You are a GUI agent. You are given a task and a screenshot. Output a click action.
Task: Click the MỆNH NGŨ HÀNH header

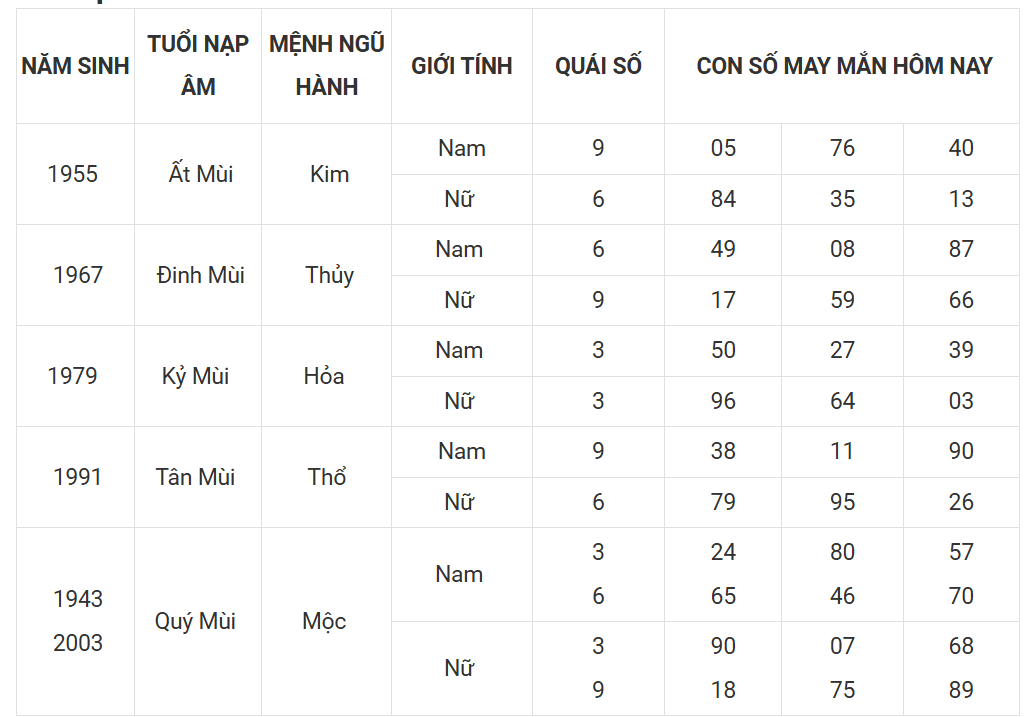point(327,66)
